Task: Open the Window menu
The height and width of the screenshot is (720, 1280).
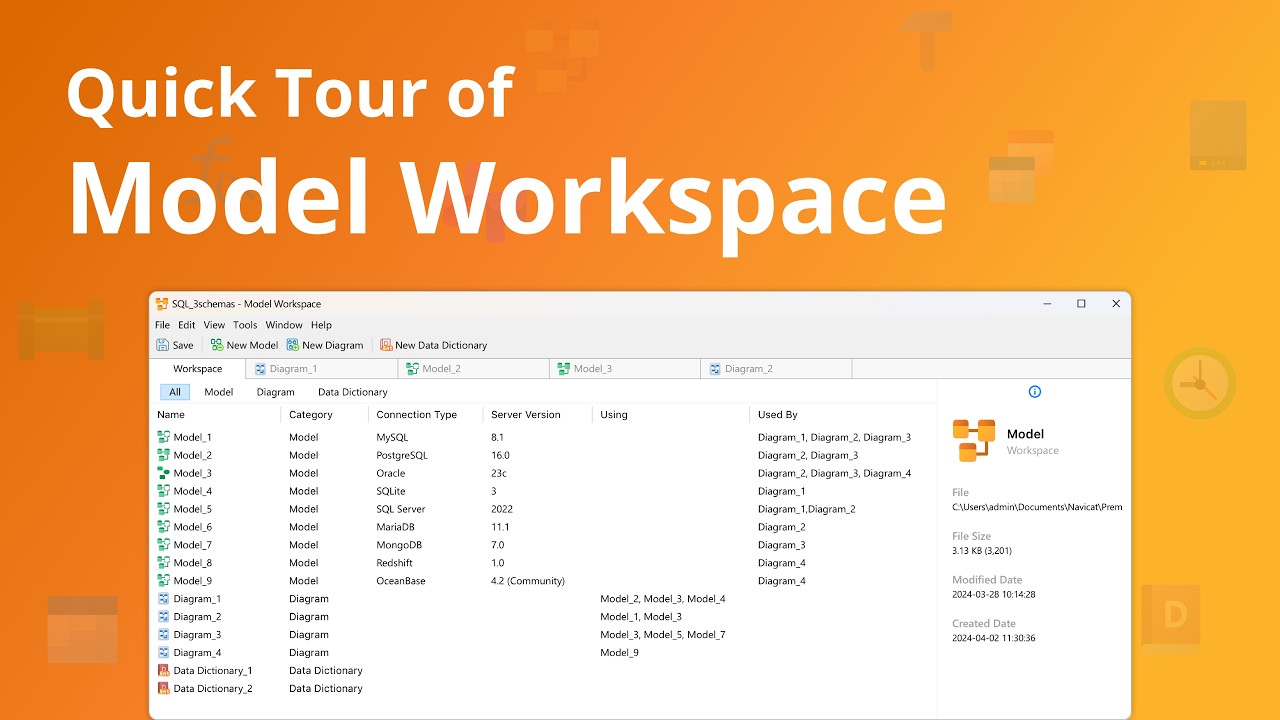Action: 284,325
